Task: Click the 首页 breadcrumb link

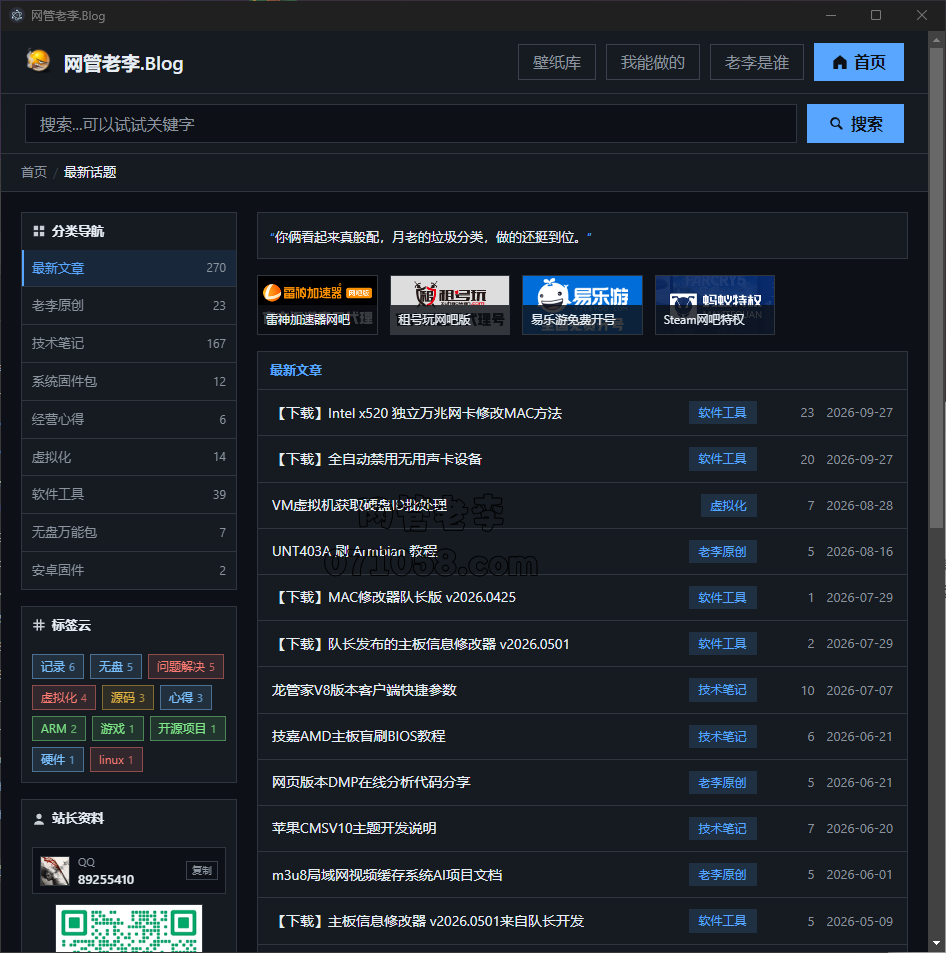Action: (x=34, y=173)
